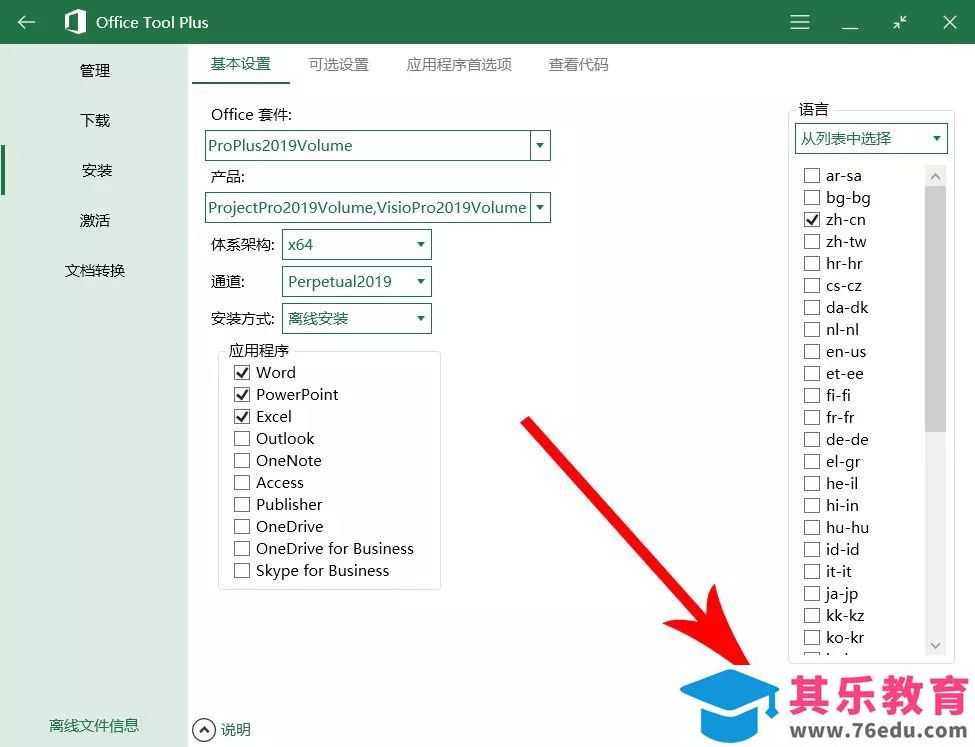This screenshot has height=747, width=975.
Task: Check the zh-tw language checkbox
Action: [x=811, y=241]
